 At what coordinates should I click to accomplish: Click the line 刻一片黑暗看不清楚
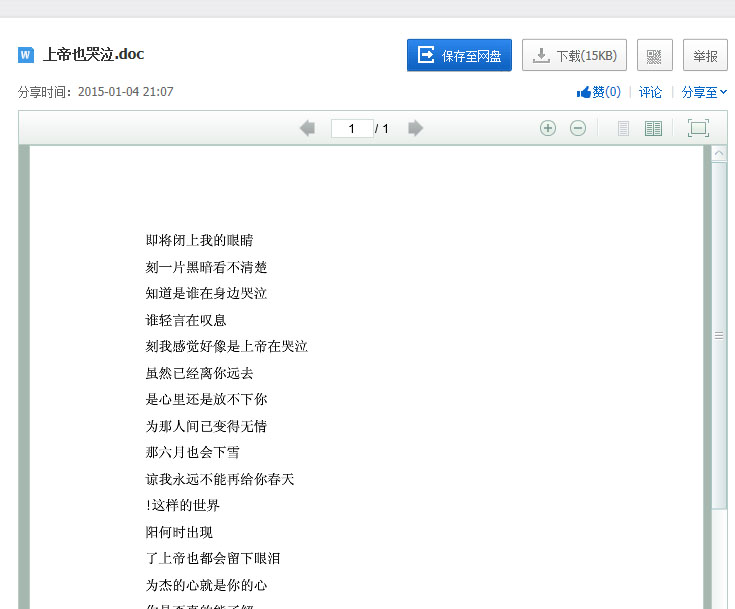pos(206,267)
